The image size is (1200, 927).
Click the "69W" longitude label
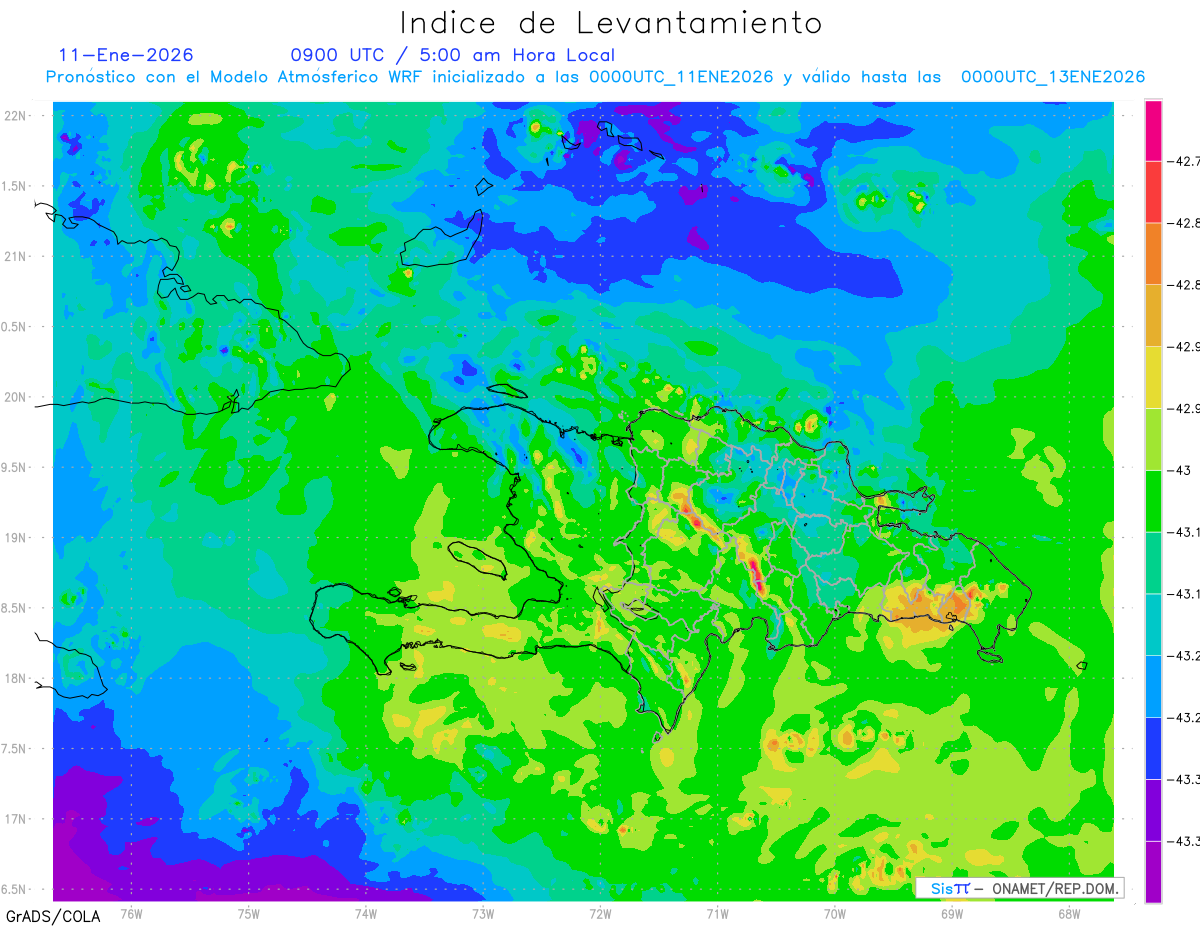click(x=952, y=913)
